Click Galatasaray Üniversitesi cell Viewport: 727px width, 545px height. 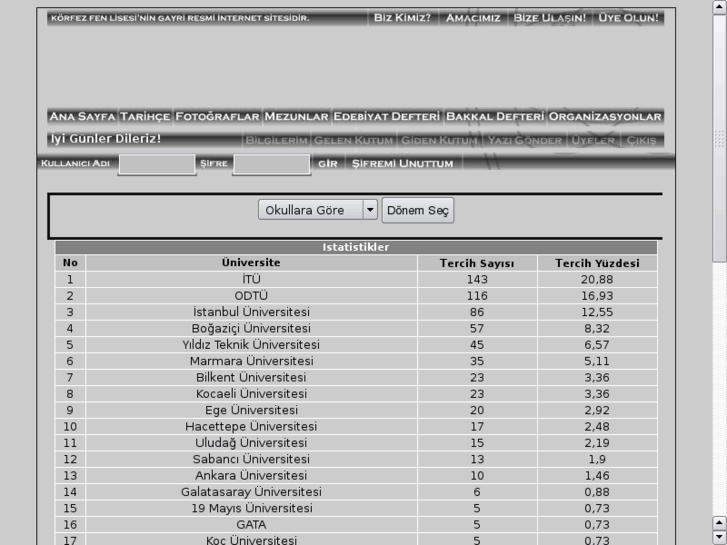point(251,492)
